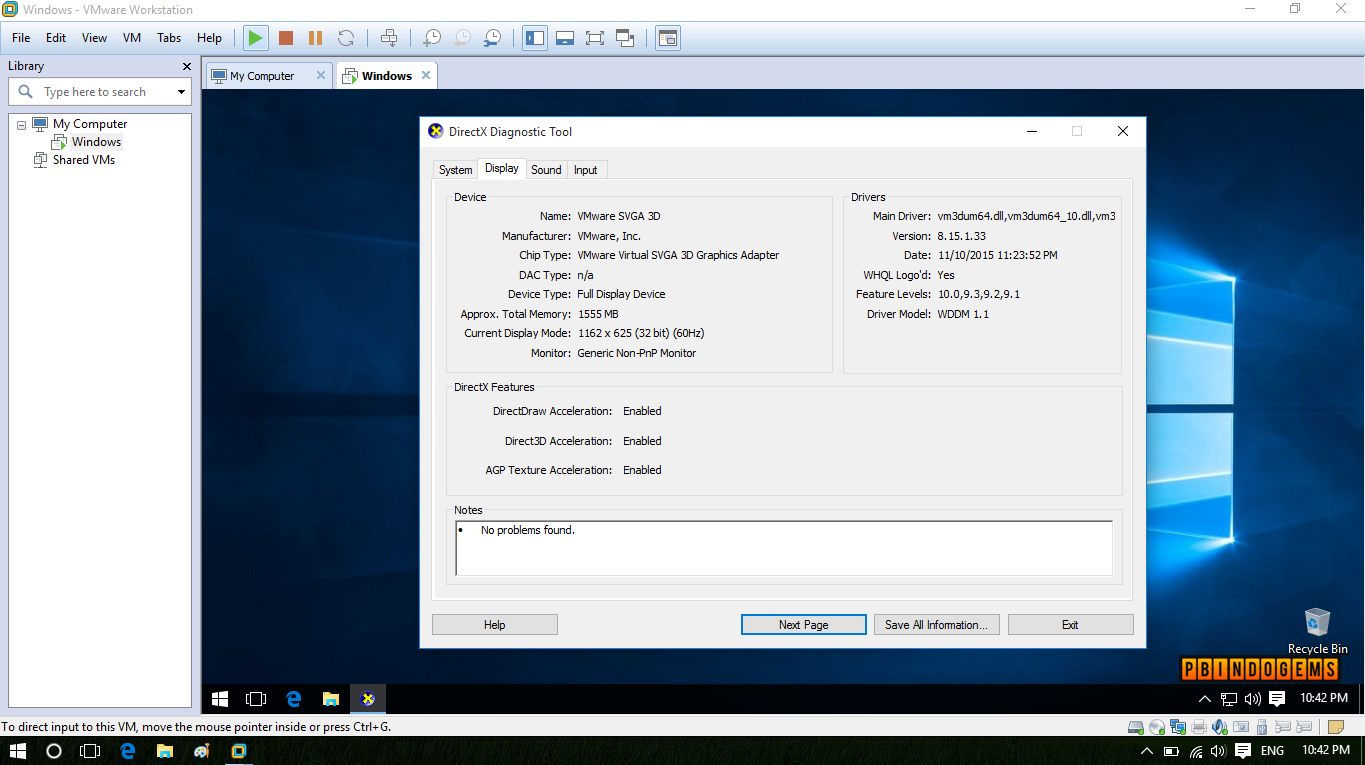
Task: Click the CD/DVD device status icon
Action: [1157, 727]
